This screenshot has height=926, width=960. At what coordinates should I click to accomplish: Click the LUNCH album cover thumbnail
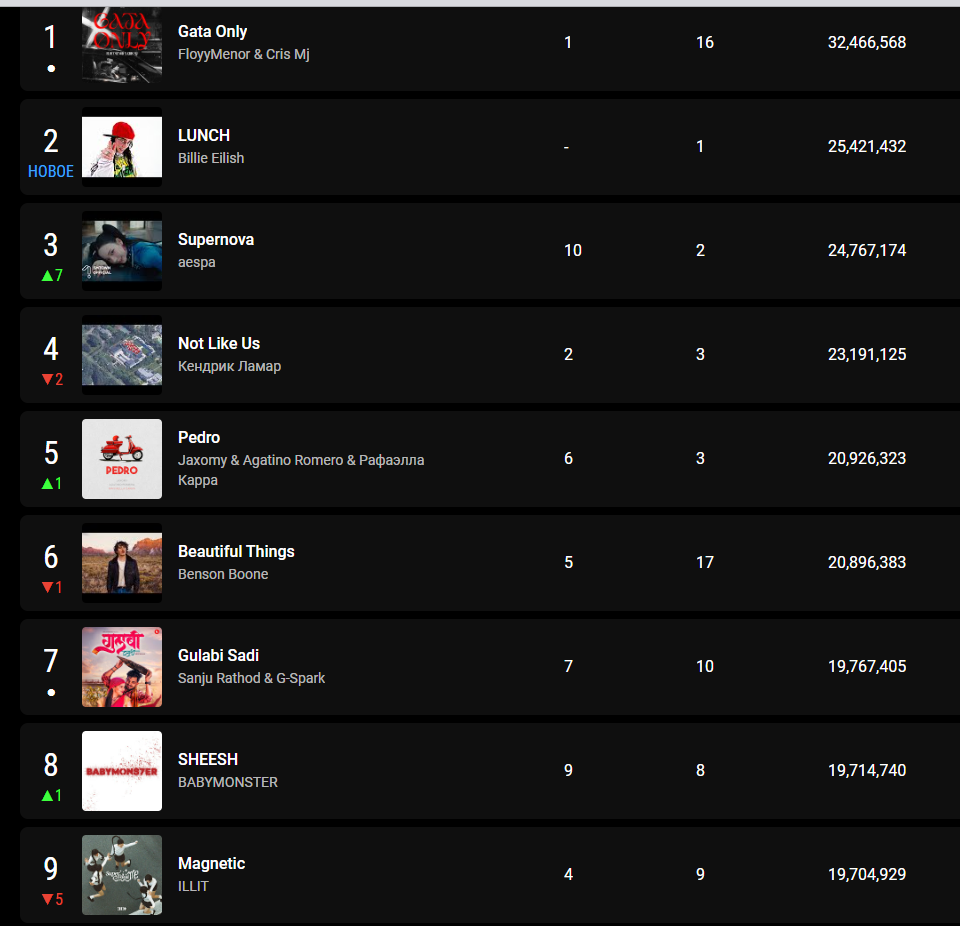tap(122, 147)
